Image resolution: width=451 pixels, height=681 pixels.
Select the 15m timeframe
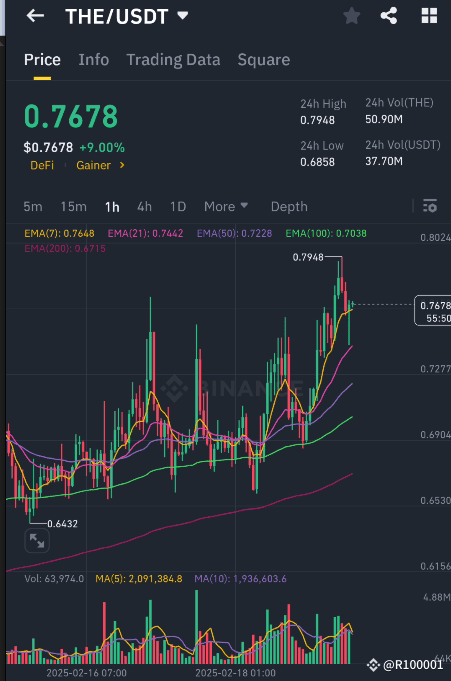(73, 206)
